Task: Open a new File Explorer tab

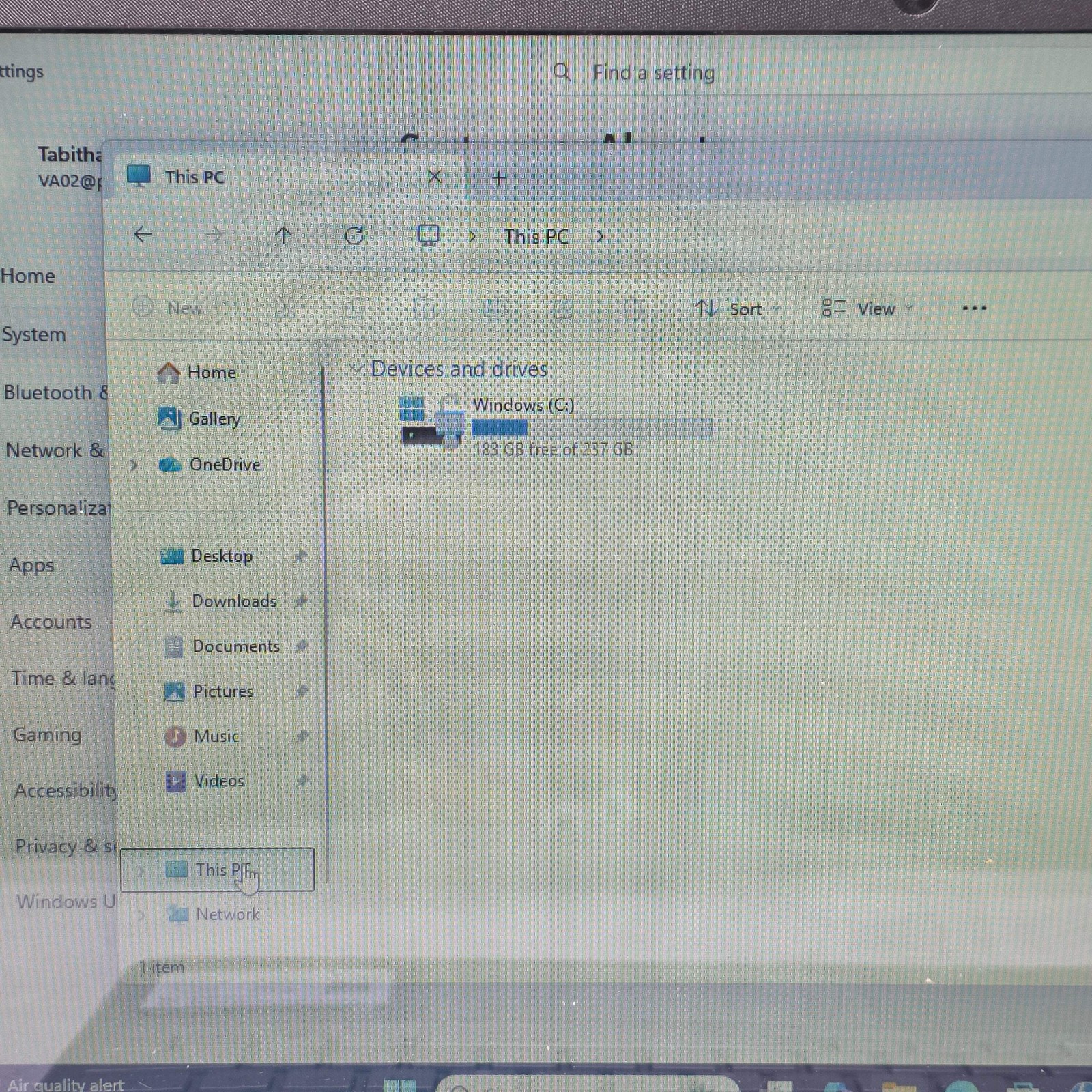Action: pyautogui.click(x=499, y=178)
